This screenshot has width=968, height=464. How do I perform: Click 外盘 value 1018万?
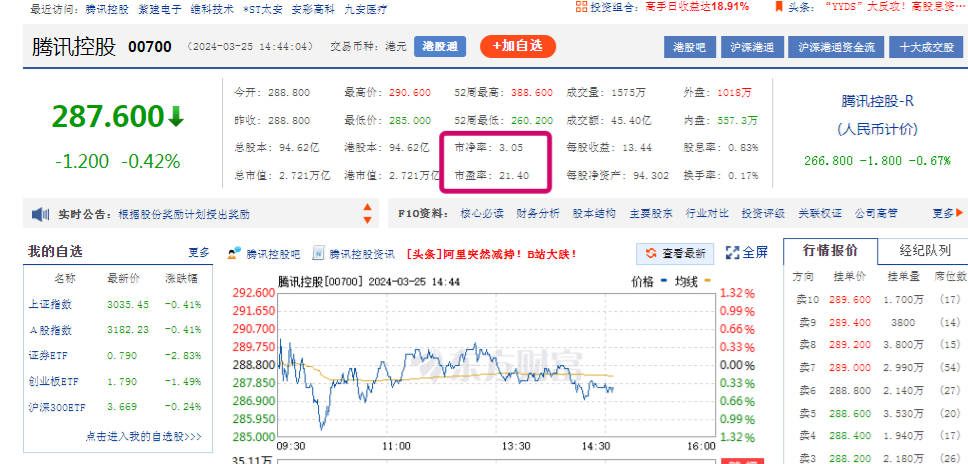(735, 93)
